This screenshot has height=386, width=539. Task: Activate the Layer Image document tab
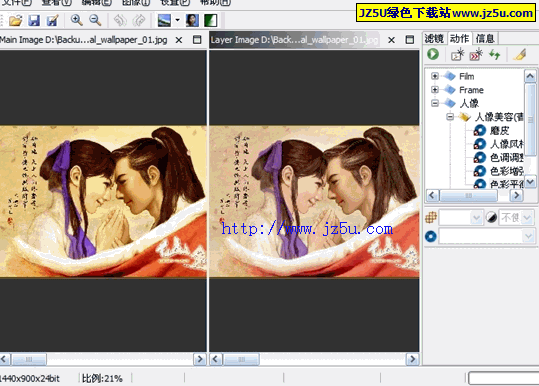pos(294,40)
